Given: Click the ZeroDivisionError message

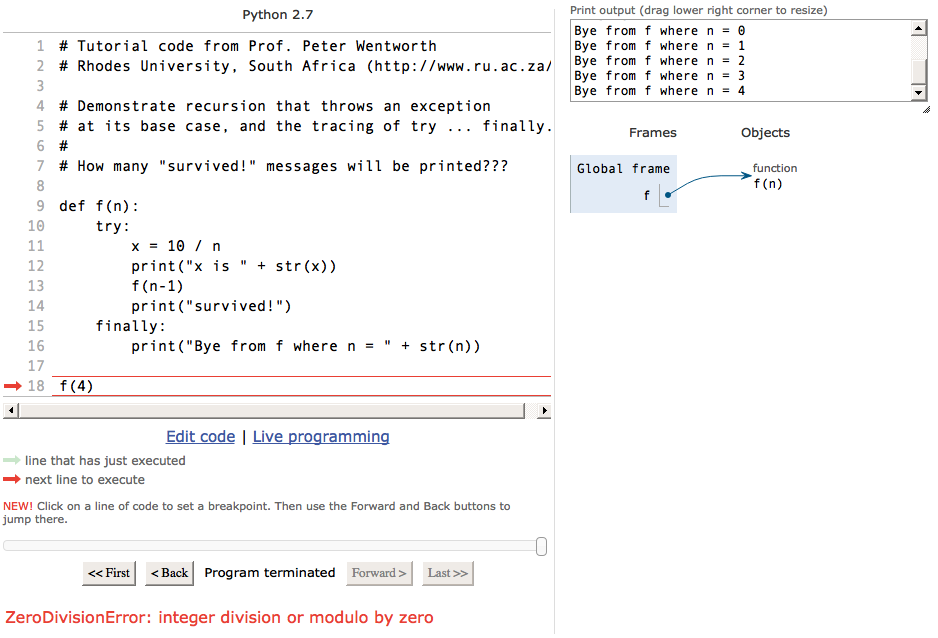Looking at the screenshot, I should (x=220, y=617).
